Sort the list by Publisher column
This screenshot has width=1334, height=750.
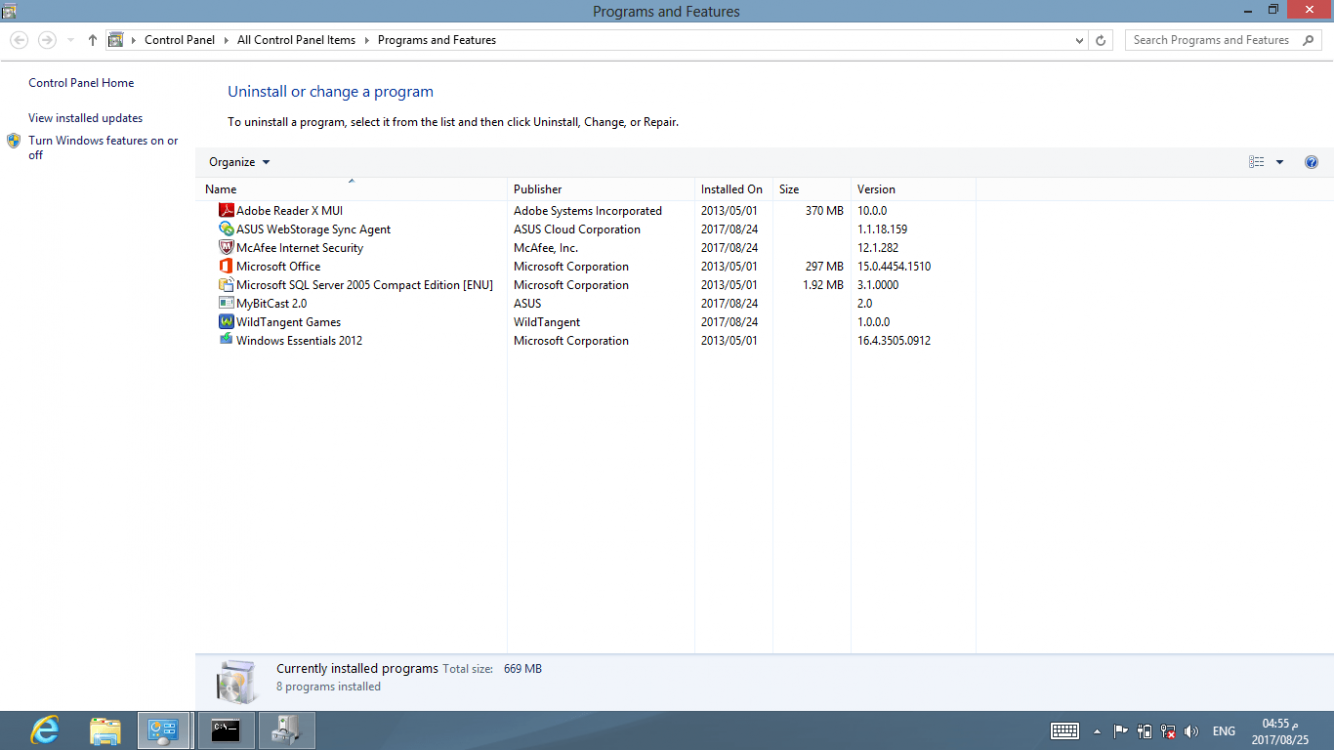coord(601,189)
